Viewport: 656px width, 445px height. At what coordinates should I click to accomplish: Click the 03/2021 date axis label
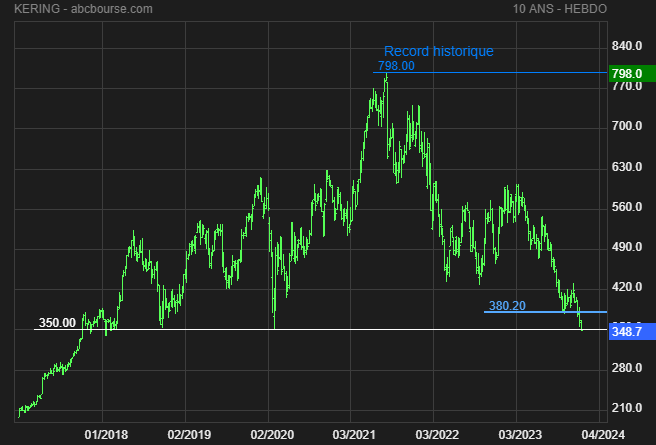click(x=354, y=435)
